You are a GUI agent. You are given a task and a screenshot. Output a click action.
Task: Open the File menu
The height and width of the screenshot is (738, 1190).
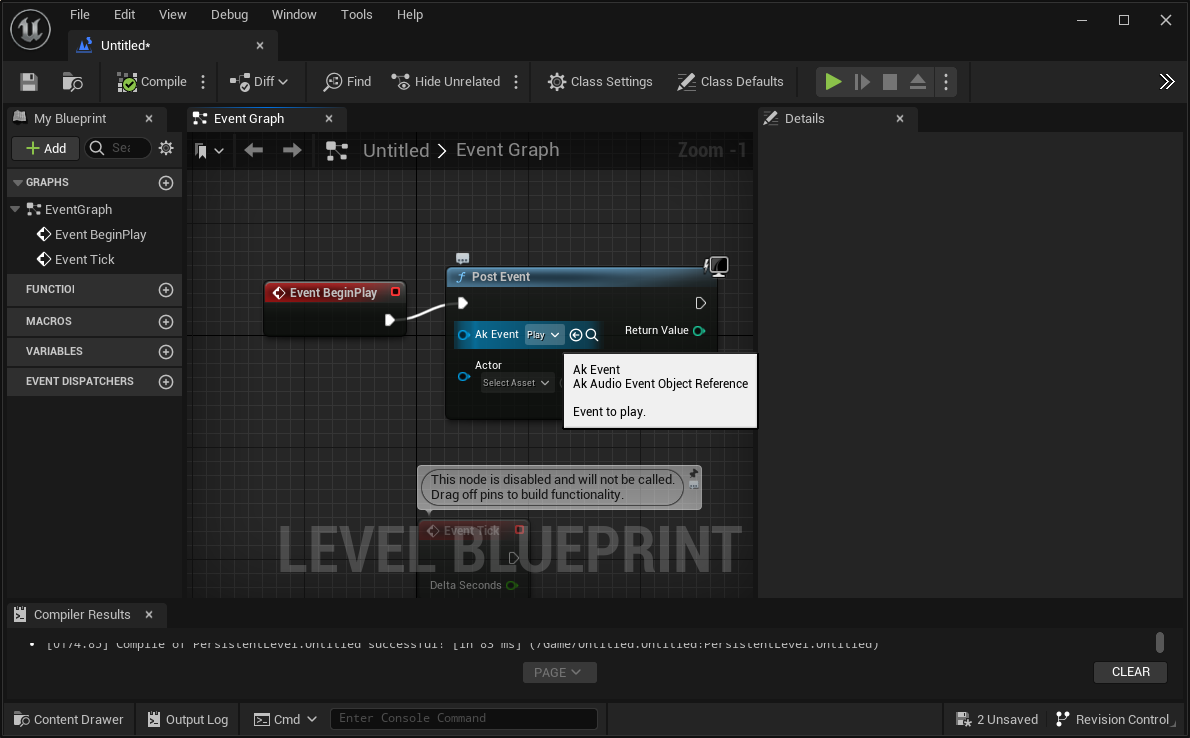(80, 14)
